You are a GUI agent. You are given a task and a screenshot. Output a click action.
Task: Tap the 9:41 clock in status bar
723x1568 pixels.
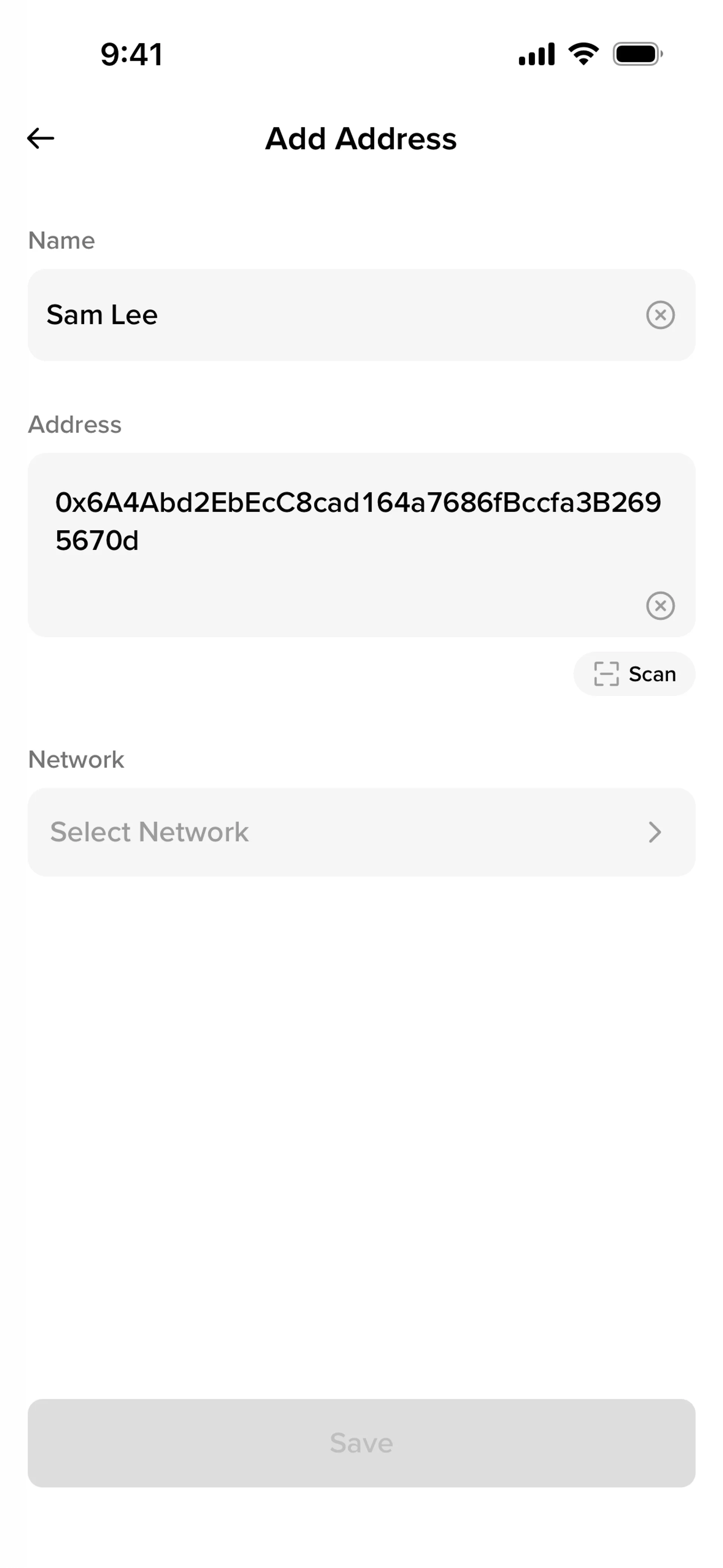131,54
